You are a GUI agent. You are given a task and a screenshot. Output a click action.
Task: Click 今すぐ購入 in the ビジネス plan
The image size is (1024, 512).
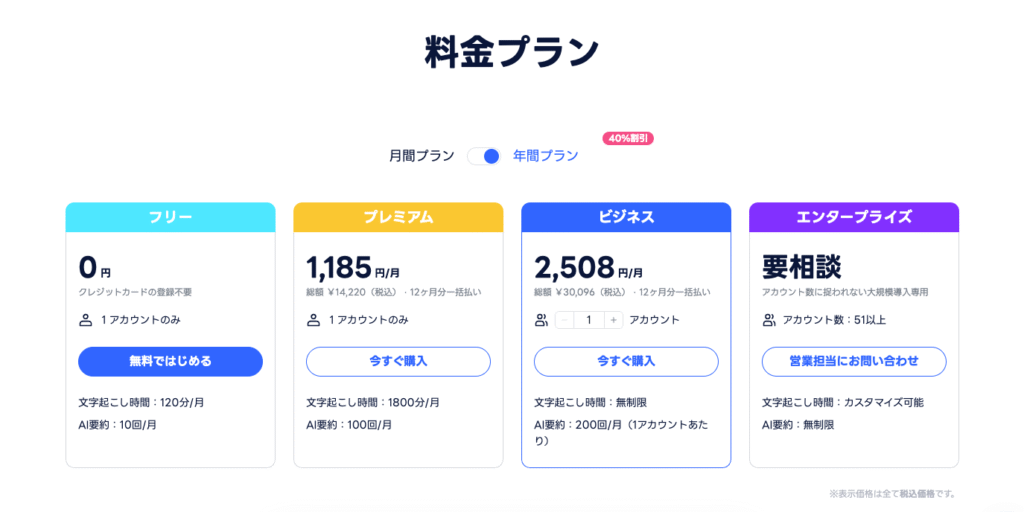tap(626, 361)
